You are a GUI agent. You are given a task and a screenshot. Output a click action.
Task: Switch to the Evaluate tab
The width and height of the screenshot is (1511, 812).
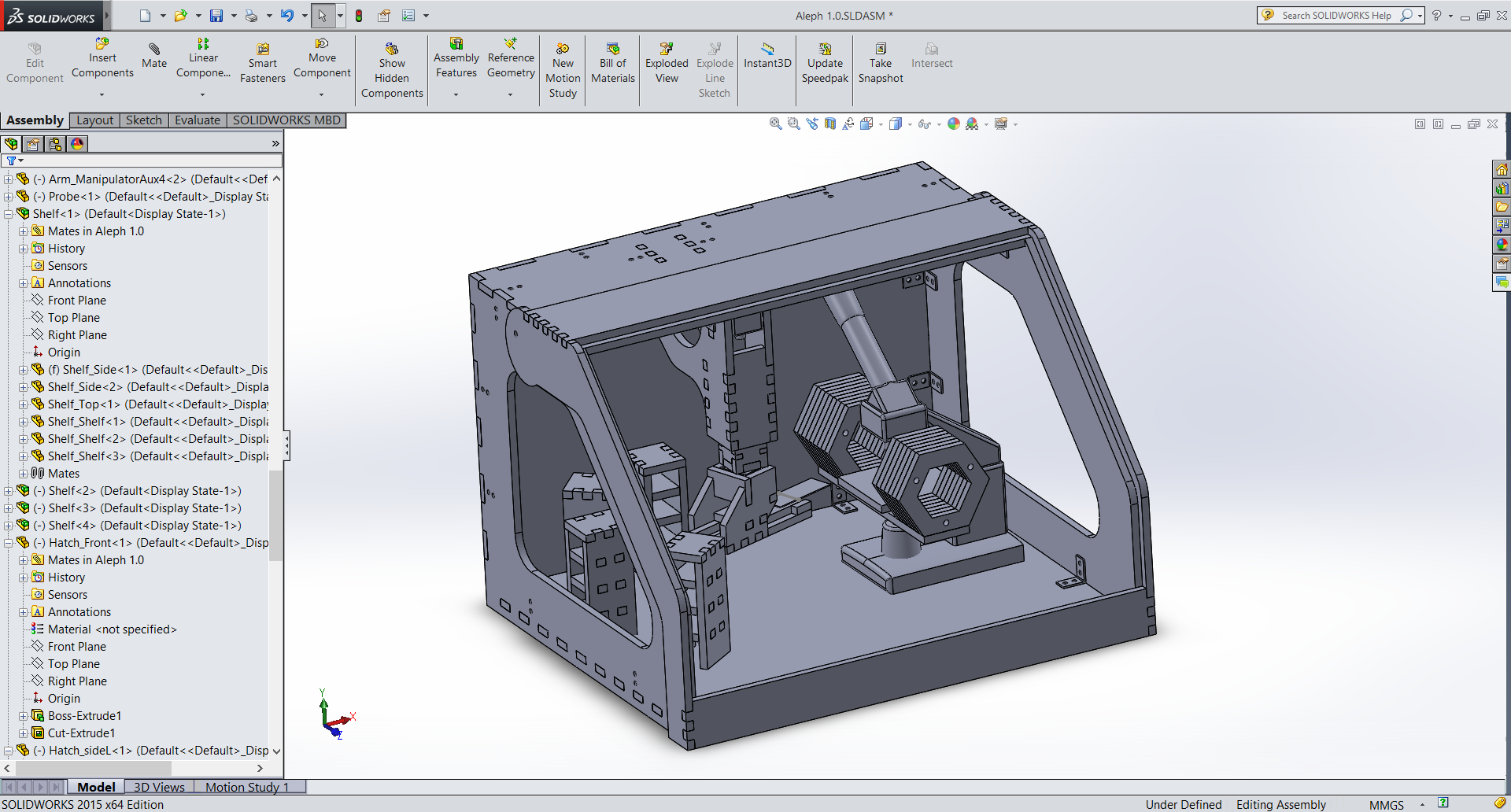pyautogui.click(x=198, y=120)
